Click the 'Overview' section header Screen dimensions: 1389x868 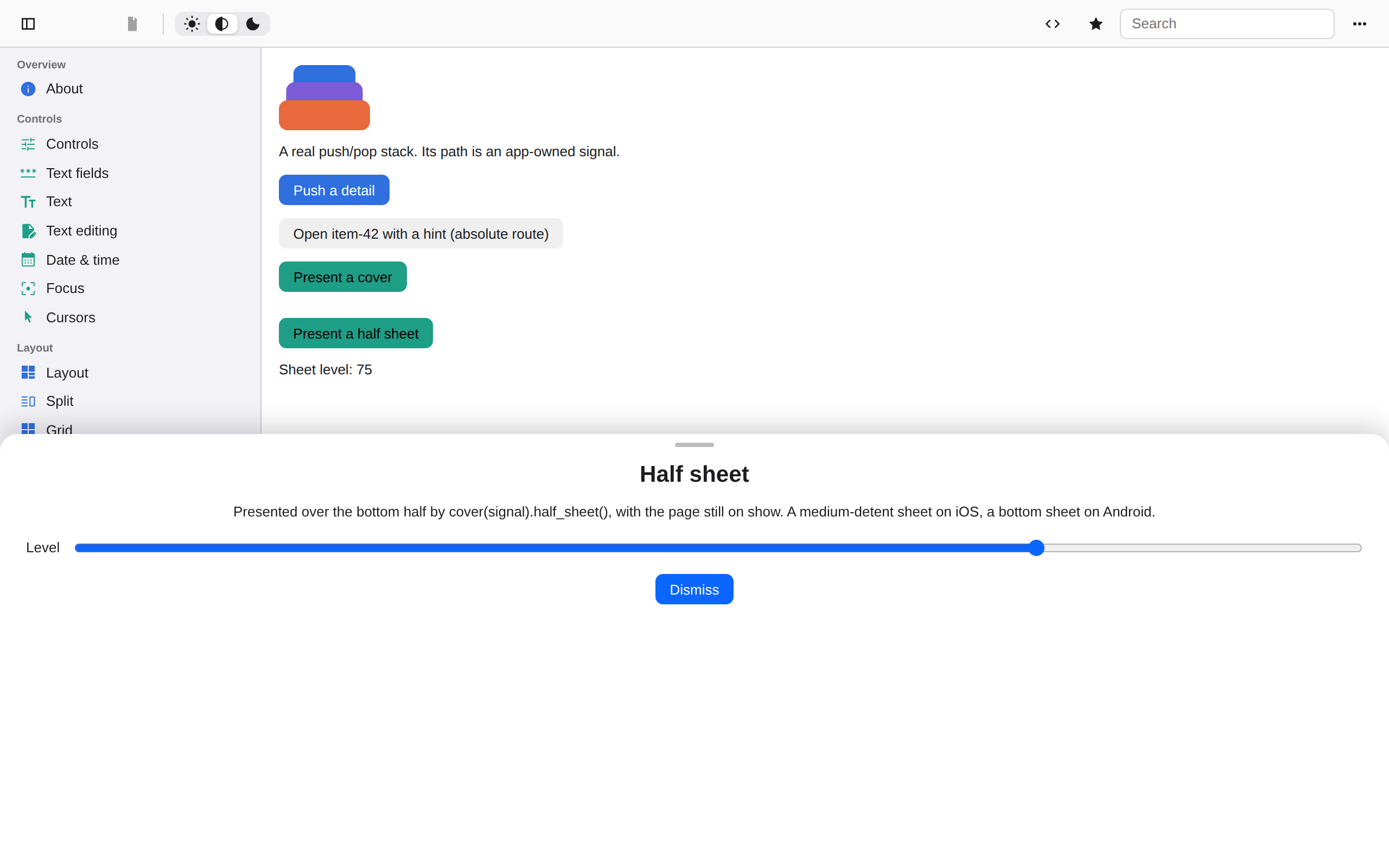click(x=41, y=65)
